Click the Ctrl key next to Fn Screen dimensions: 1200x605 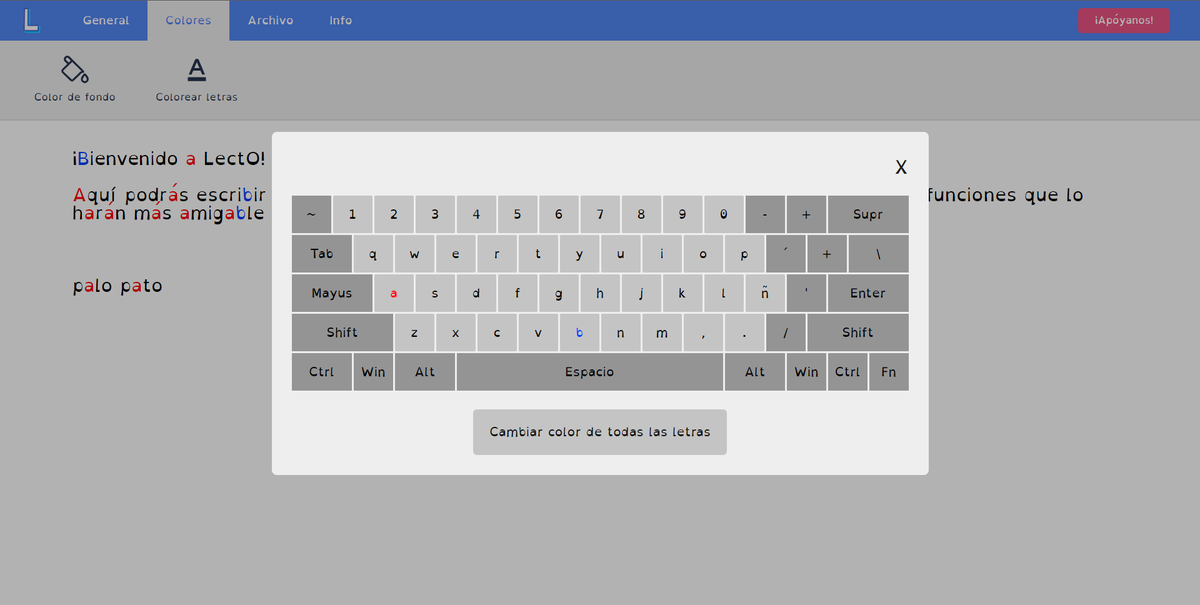point(848,372)
